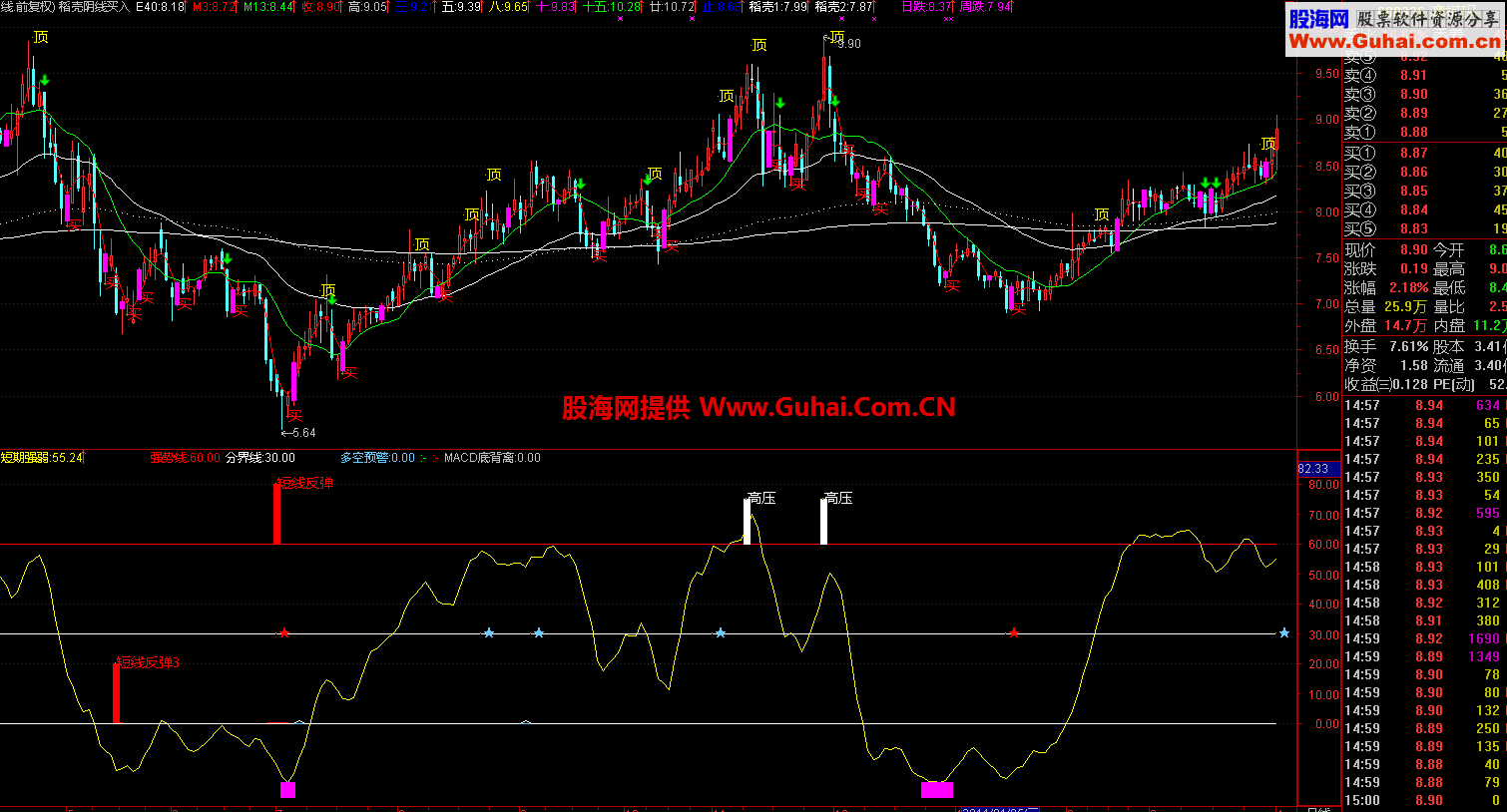
Task: Click the 高:9.05 high value
Action: pyautogui.click(x=367, y=7)
